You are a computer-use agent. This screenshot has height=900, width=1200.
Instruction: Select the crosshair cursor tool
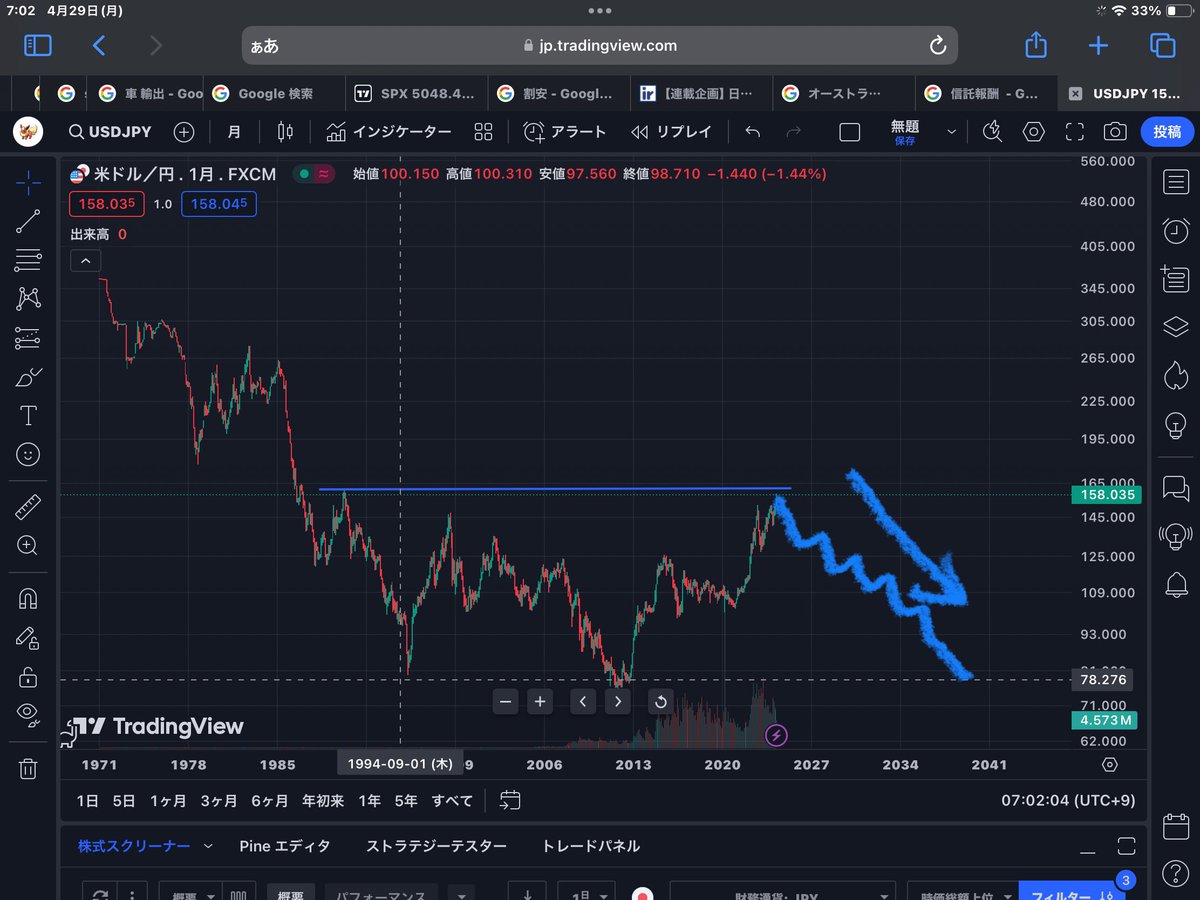click(x=28, y=184)
